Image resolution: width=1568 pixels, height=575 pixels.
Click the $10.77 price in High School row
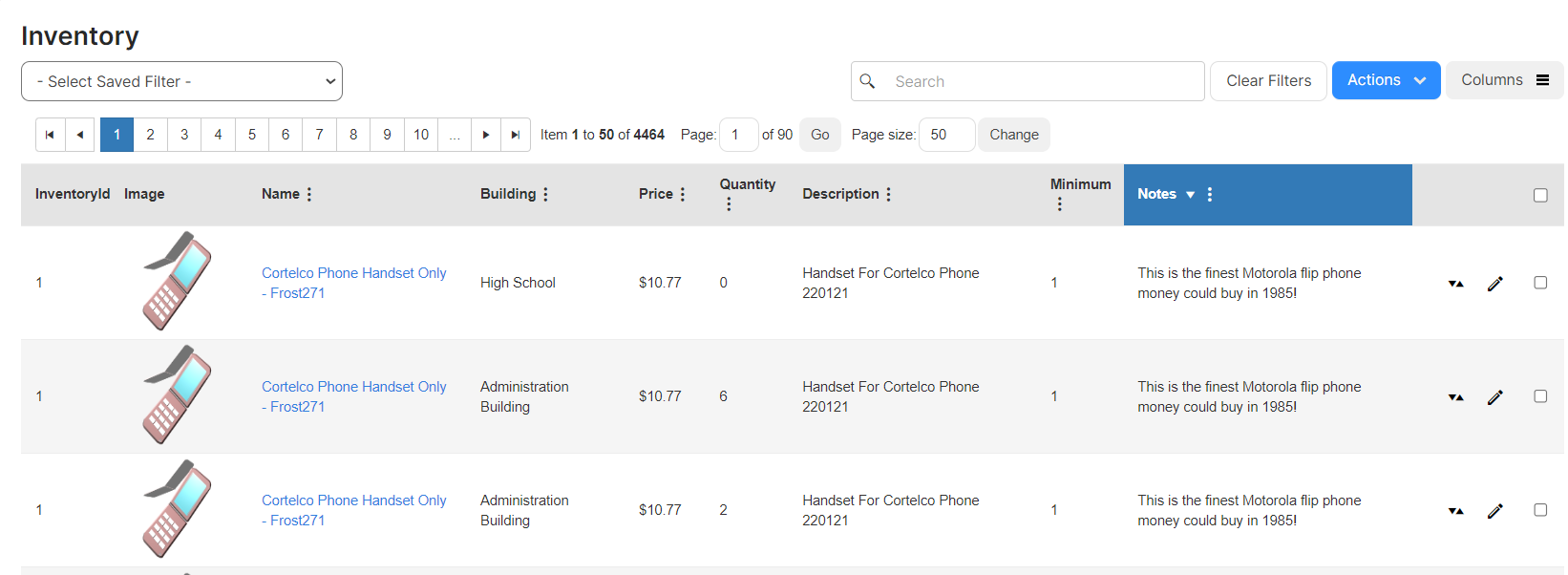[660, 283]
